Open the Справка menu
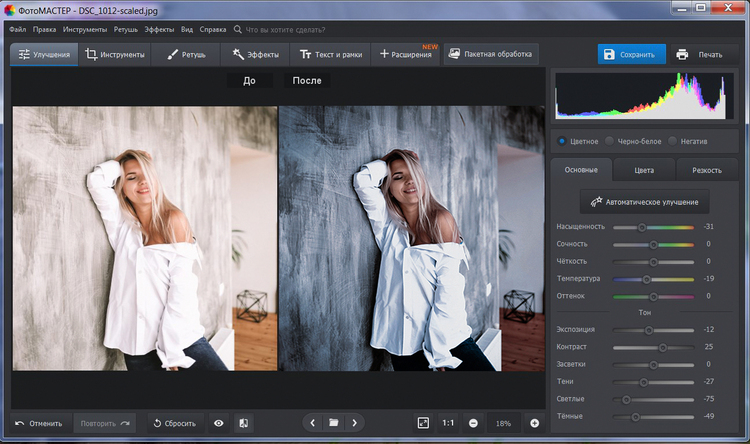Screen dimensions: 750x444 pos(213,30)
